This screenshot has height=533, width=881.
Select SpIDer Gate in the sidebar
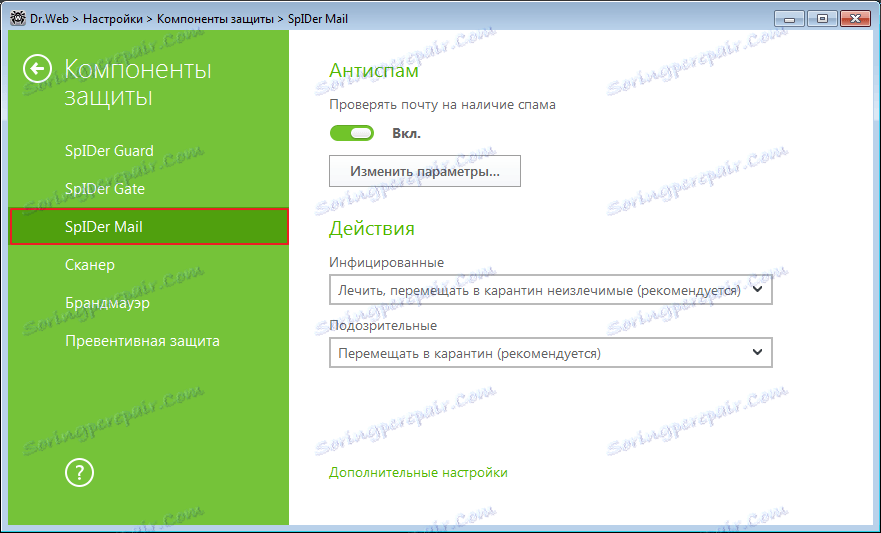[105, 189]
